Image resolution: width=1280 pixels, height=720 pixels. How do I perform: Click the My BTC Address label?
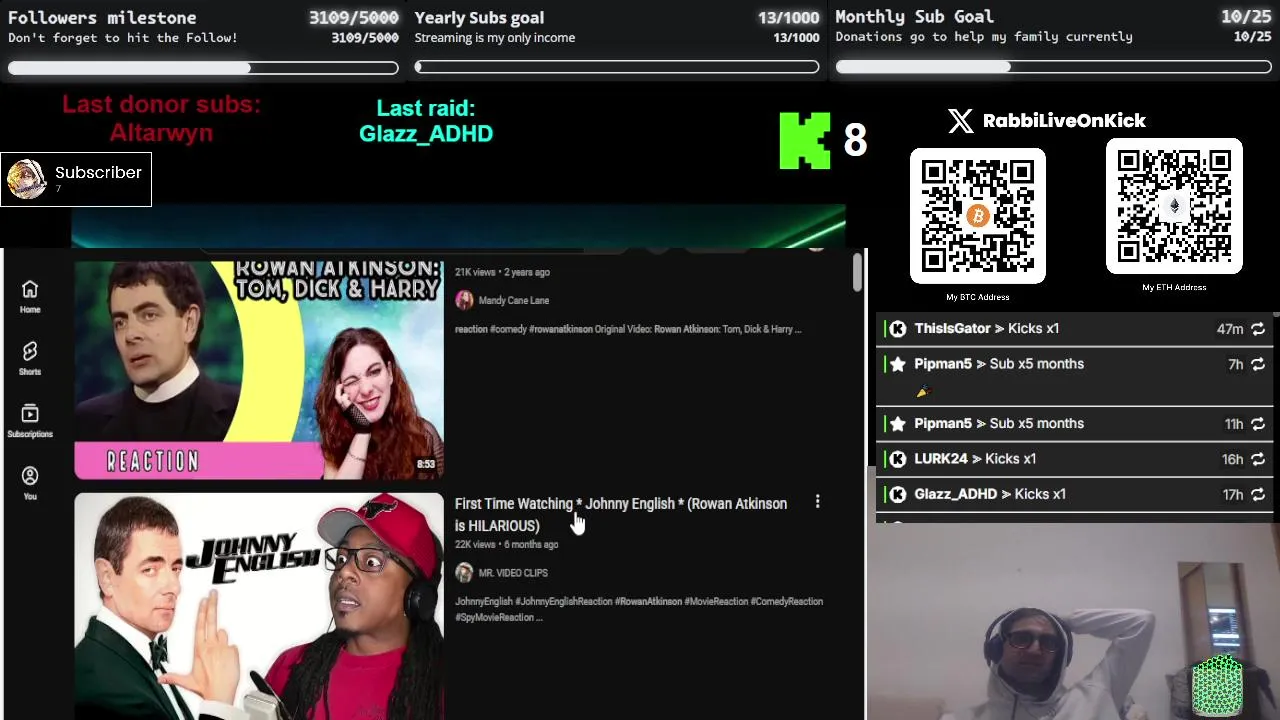[x=978, y=297]
